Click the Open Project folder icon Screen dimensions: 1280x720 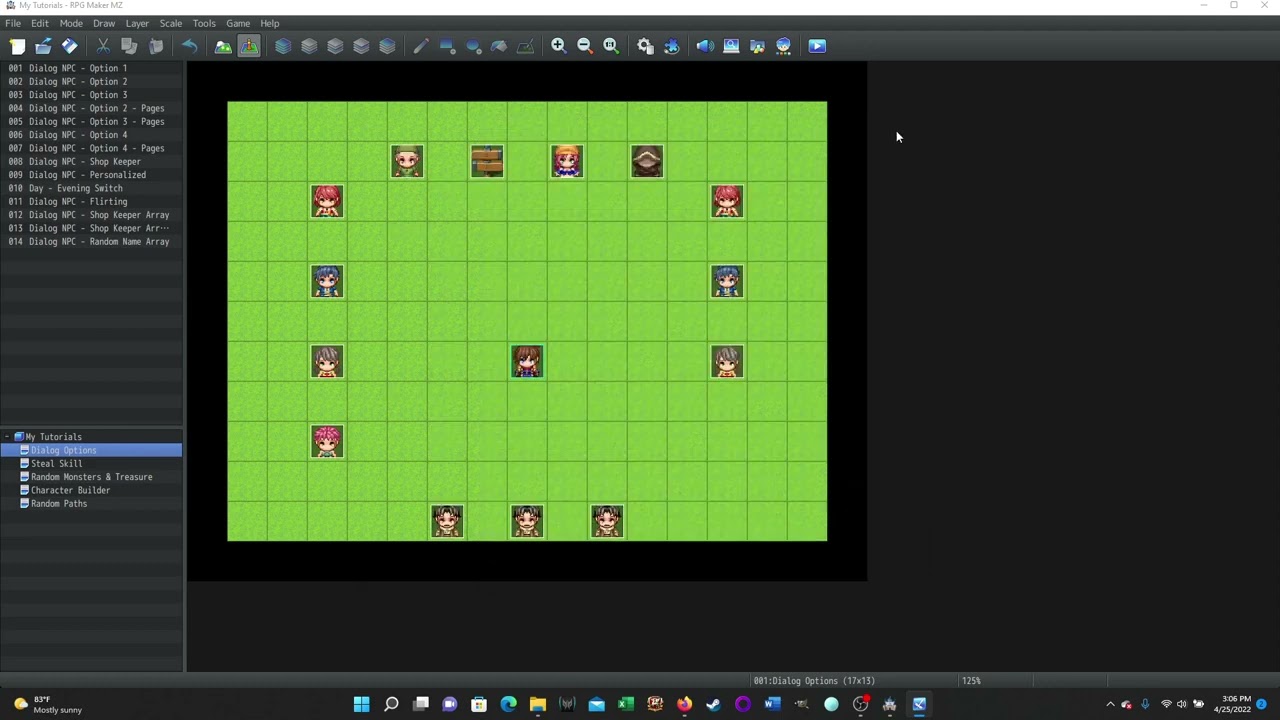pyautogui.click(x=43, y=46)
